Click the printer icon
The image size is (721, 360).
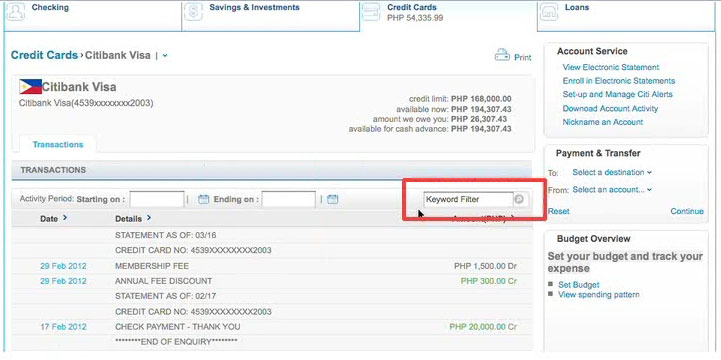[502, 55]
